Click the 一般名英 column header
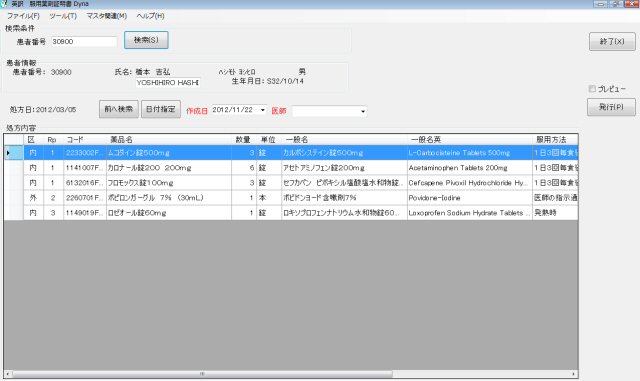This screenshot has height=381, width=640. [469, 140]
